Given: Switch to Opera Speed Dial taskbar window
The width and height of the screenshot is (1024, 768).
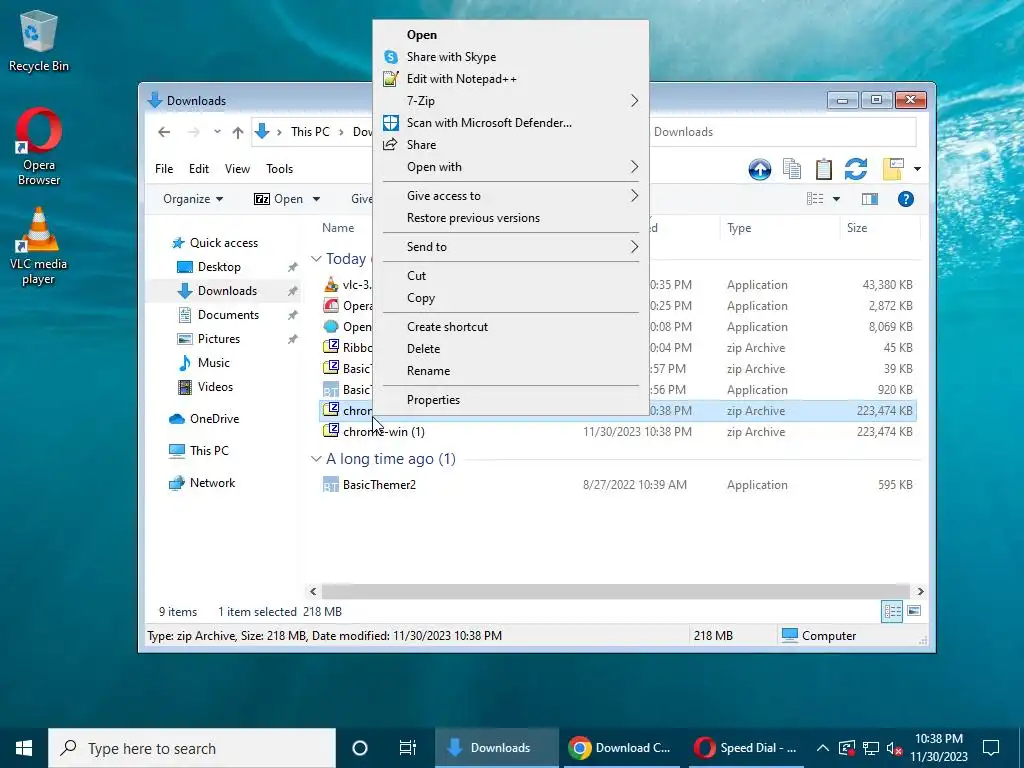Looking at the screenshot, I should (745, 748).
